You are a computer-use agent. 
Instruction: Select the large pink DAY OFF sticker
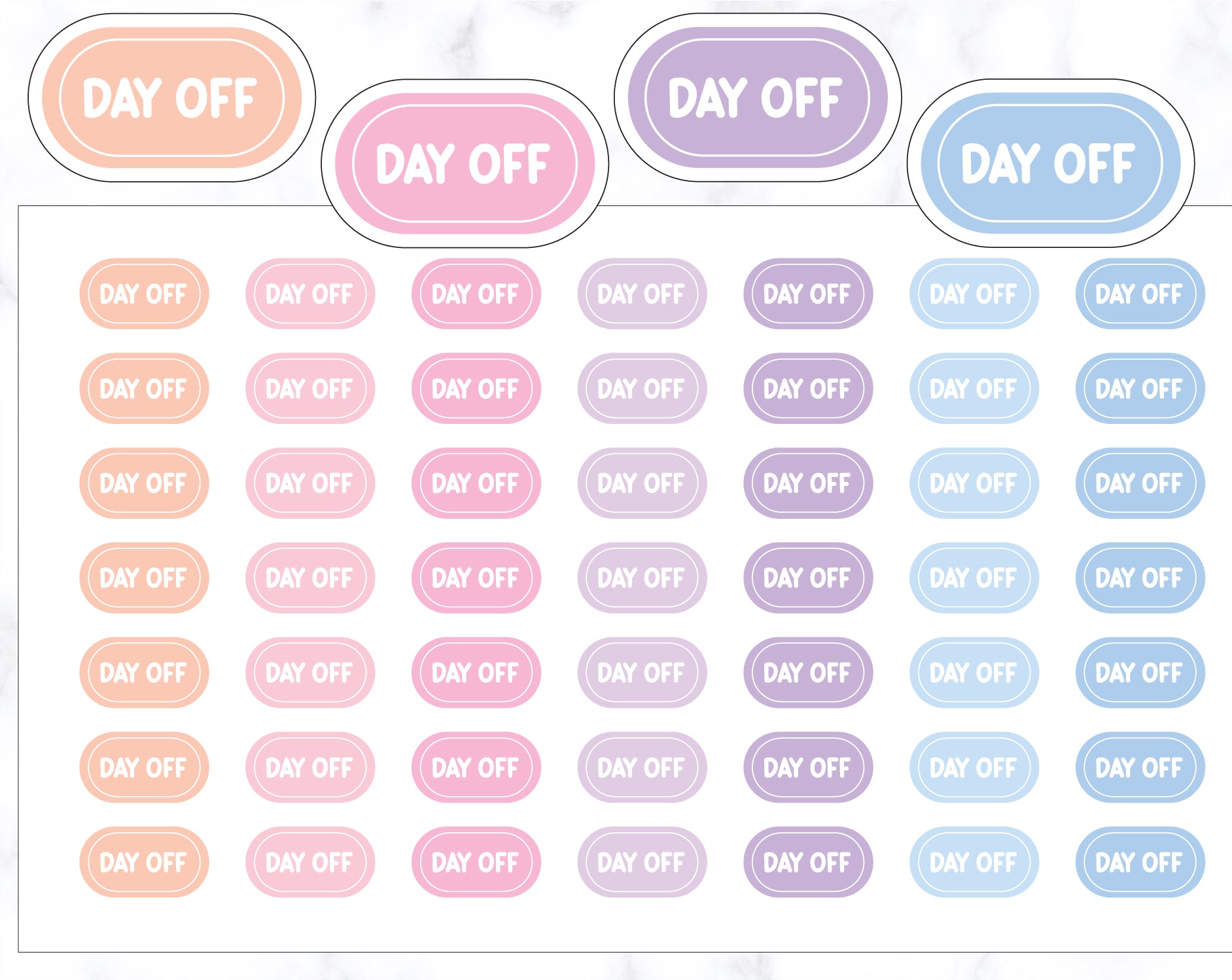coord(465,164)
